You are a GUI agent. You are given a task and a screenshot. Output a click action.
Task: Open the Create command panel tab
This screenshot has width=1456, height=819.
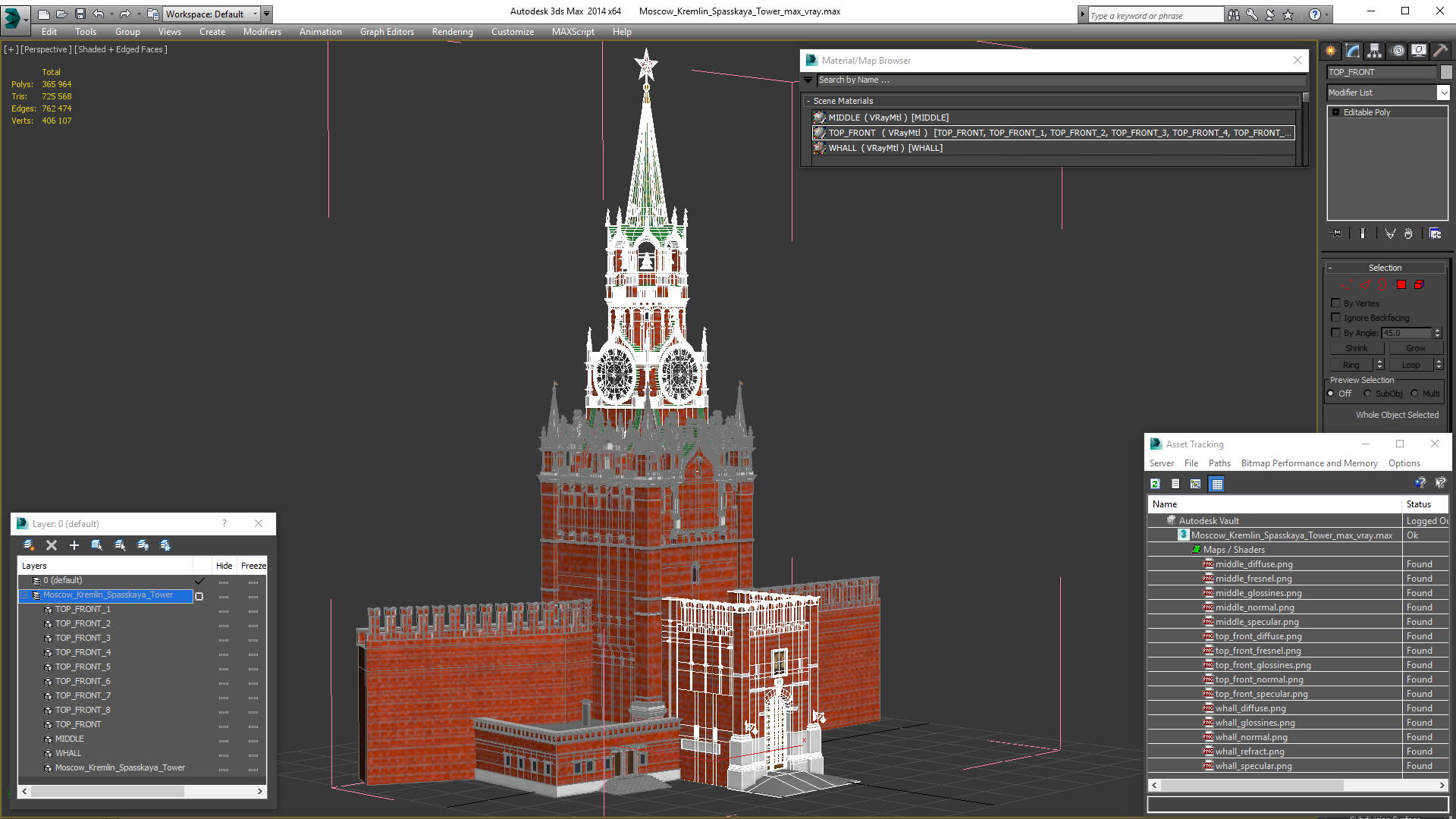pyautogui.click(x=1331, y=51)
